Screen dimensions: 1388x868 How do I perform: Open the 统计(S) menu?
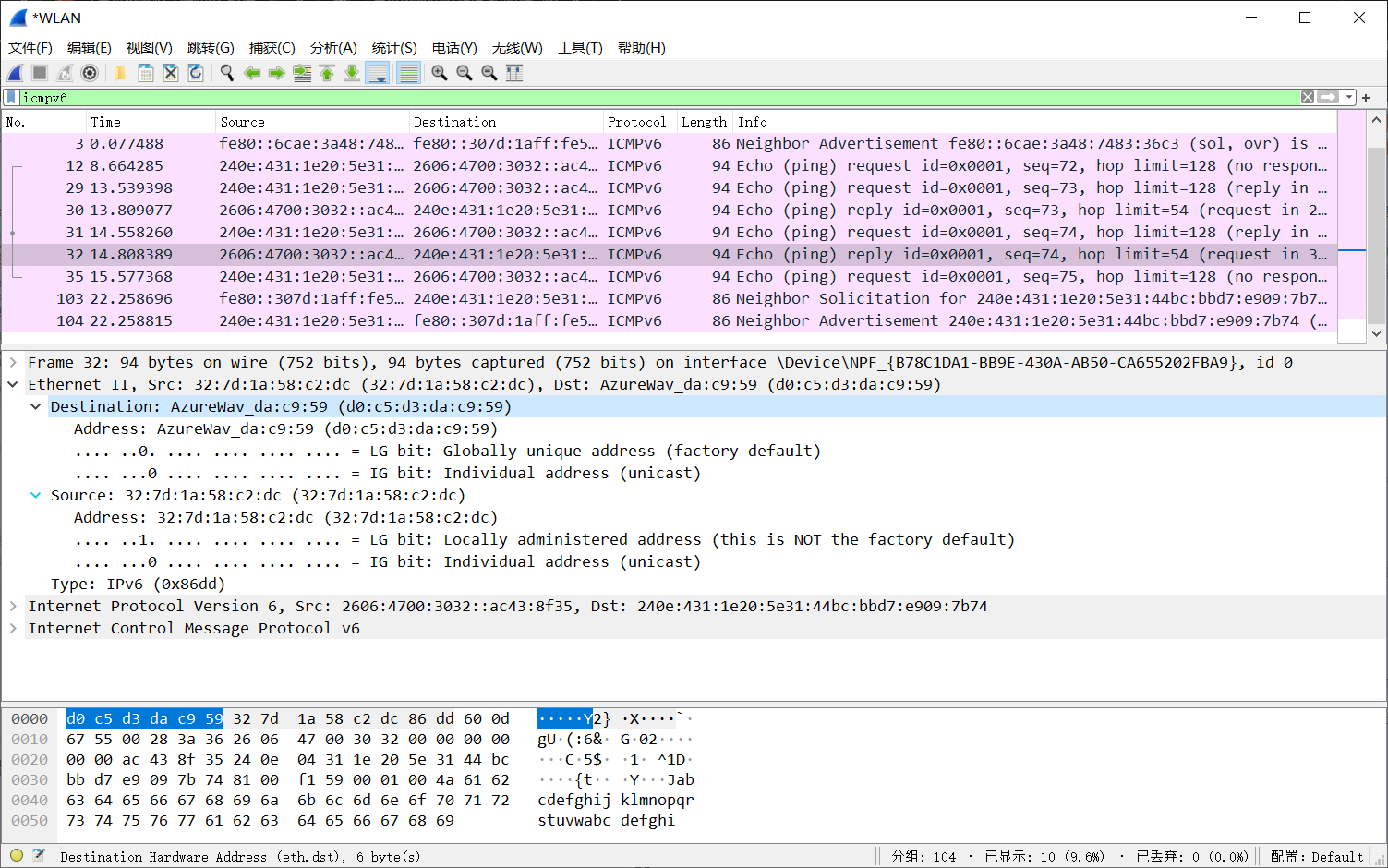394,48
